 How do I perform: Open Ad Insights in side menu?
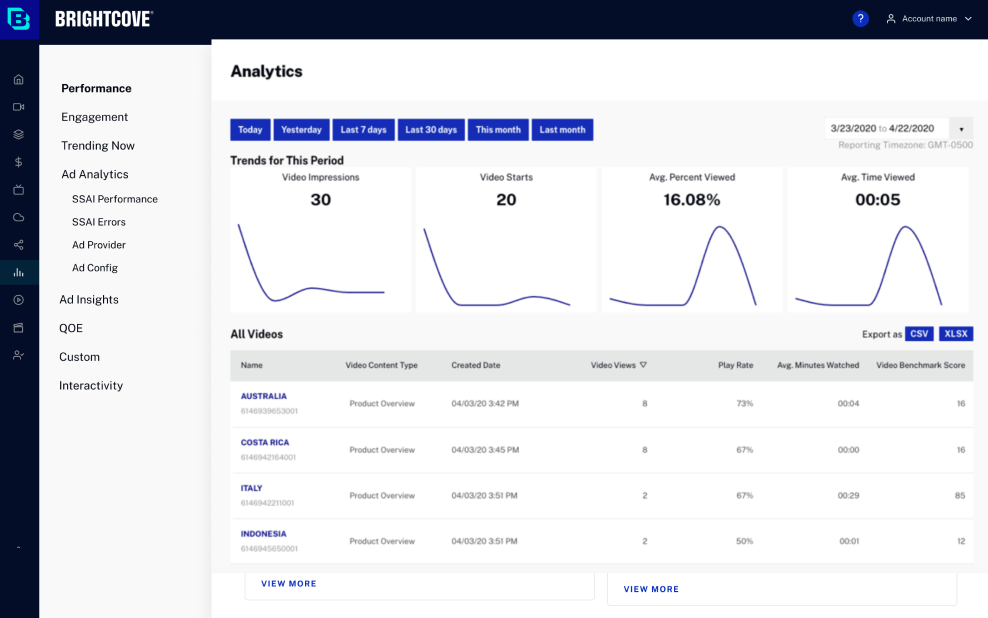click(x=89, y=300)
